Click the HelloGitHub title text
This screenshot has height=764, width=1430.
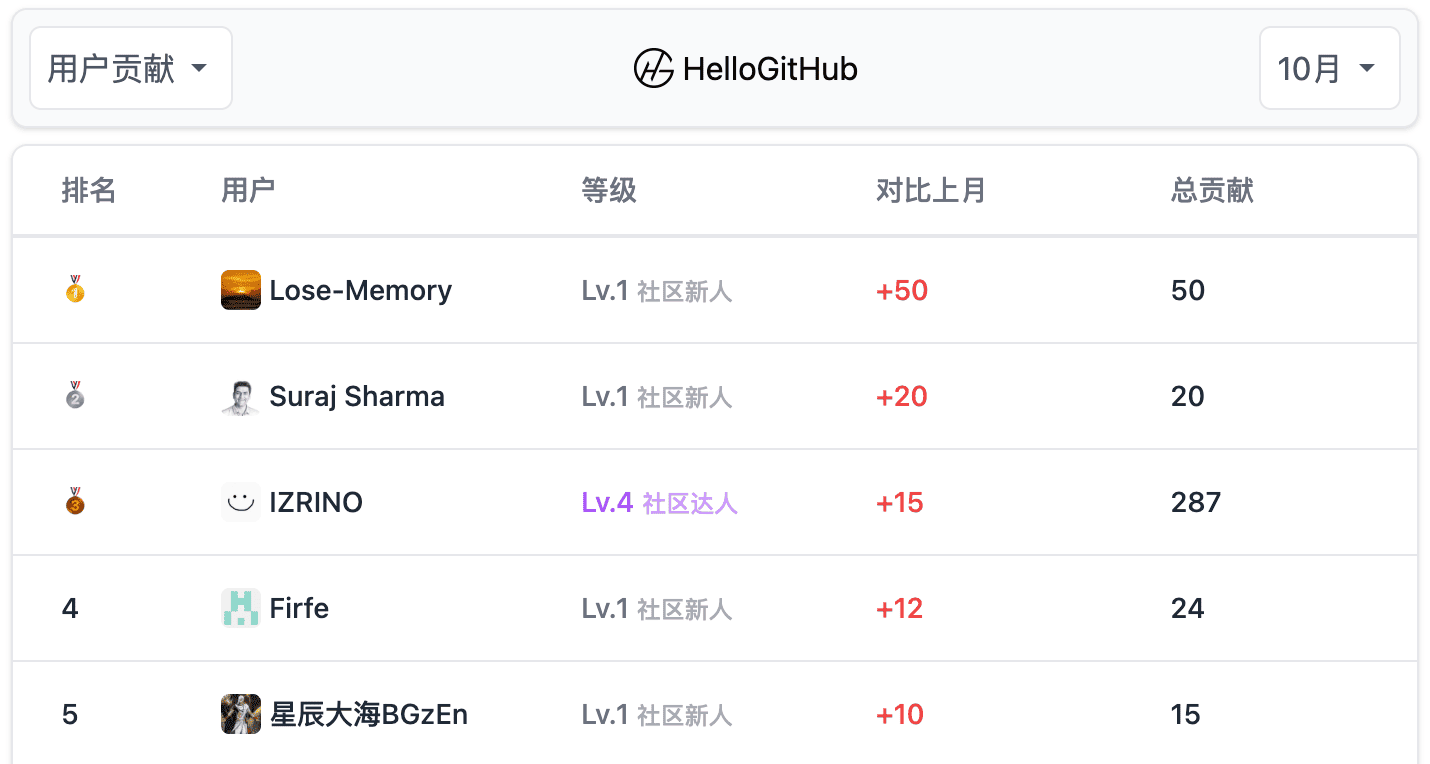tap(770, 68)
